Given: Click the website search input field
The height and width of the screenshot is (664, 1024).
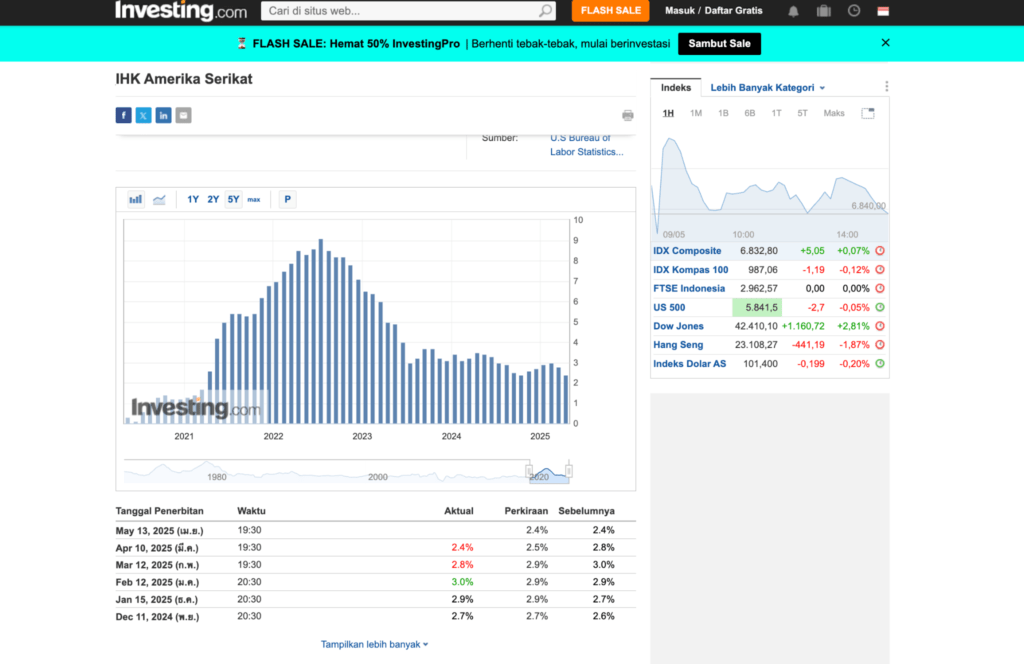Looking at the screenshot, I should [401, 10].
